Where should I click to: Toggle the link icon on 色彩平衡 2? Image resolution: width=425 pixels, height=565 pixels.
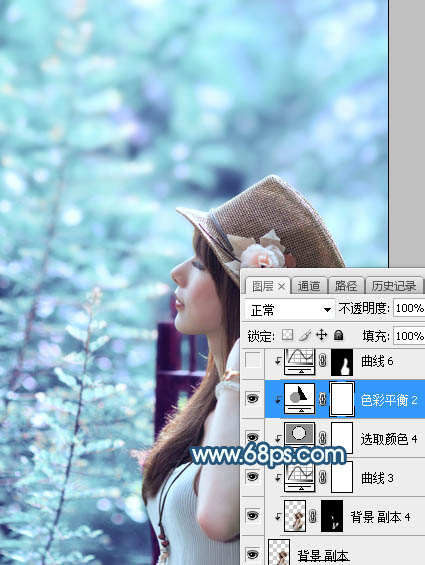(323, 399)
